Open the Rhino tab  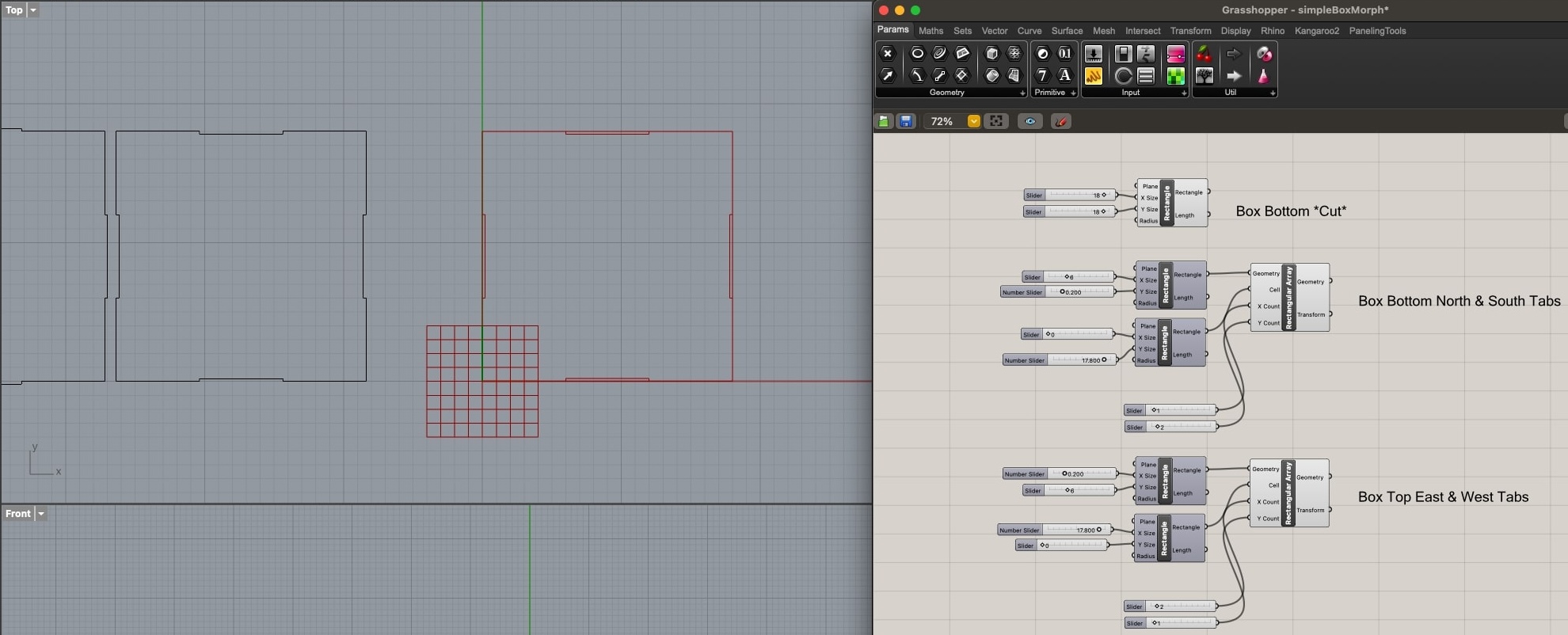click(1273, 31)
